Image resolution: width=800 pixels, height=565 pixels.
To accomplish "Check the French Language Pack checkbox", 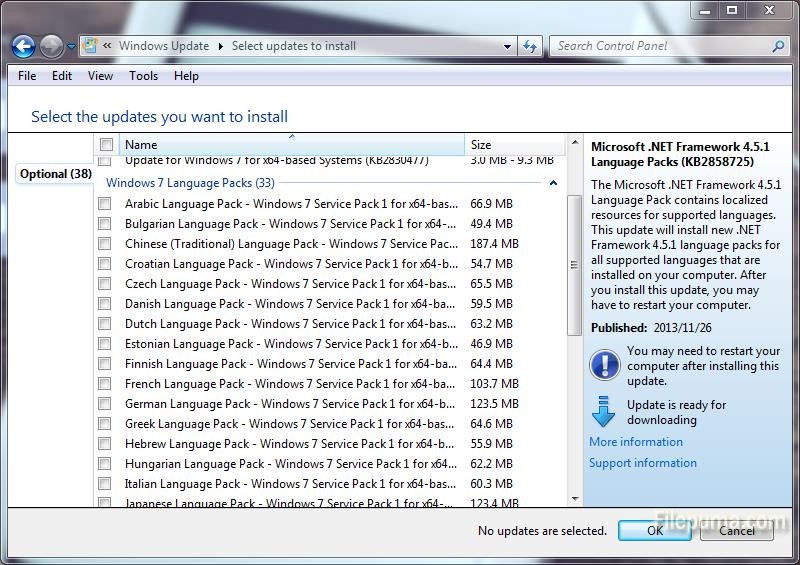I will point(105,383).
